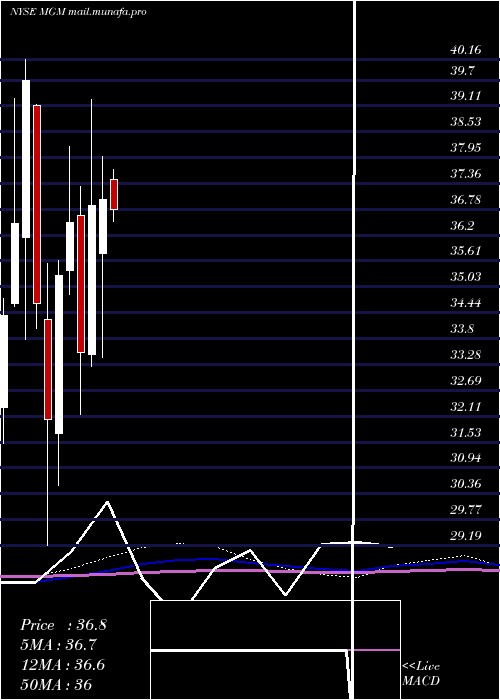Click the 30.36 price axis label
The height and width of the screenshot is (700, 500).
[x=466, y=483]
